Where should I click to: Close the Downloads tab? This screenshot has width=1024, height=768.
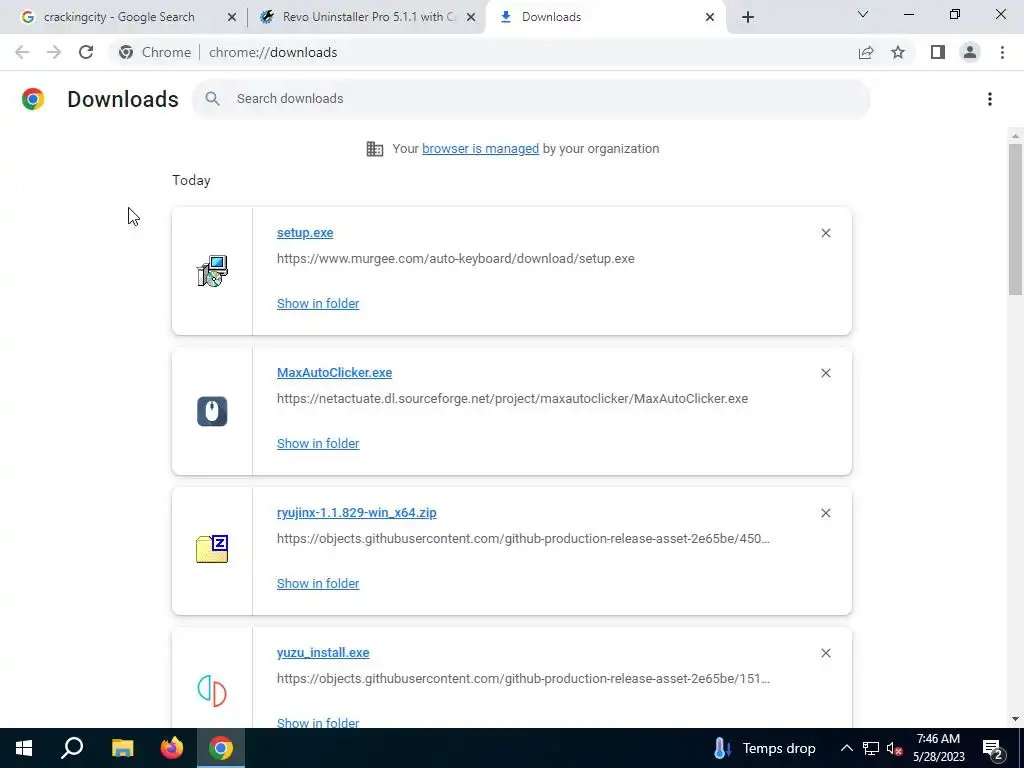coord(710,17)
